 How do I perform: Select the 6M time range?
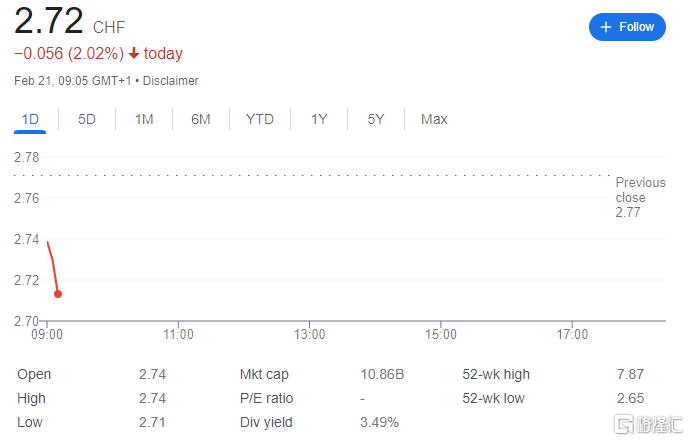[201, 119]
